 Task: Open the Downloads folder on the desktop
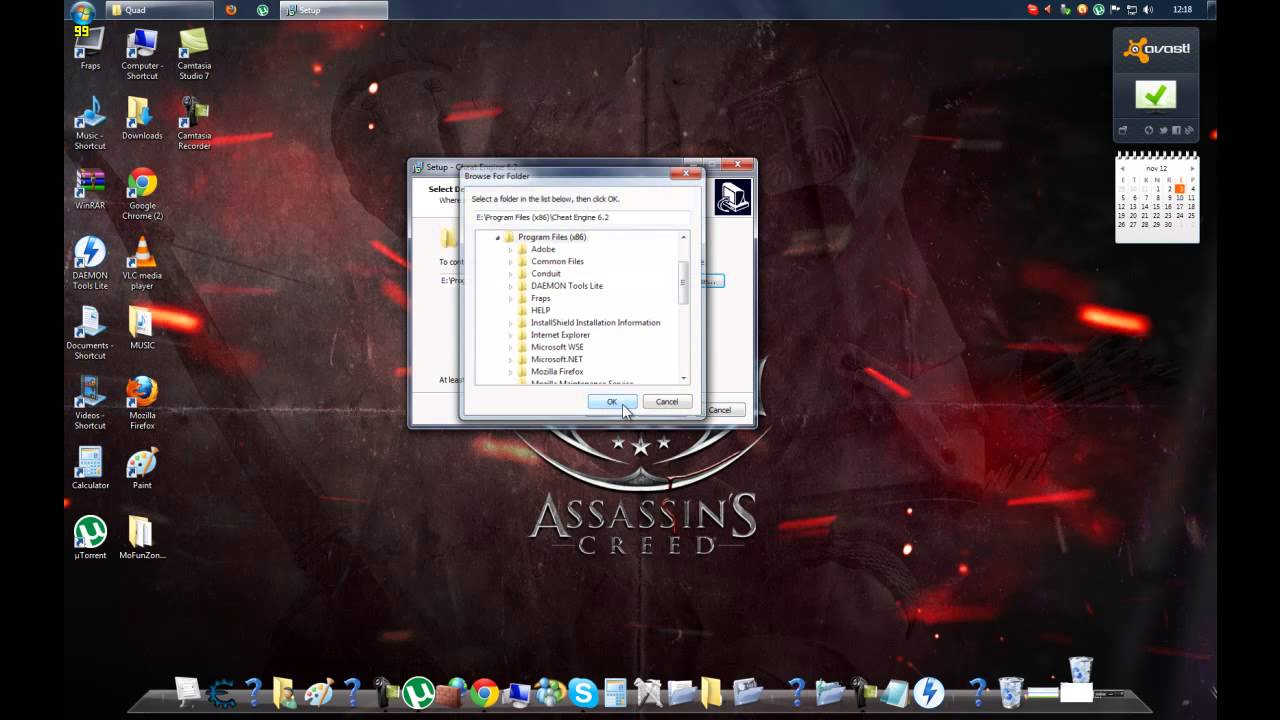pos(142,118)
